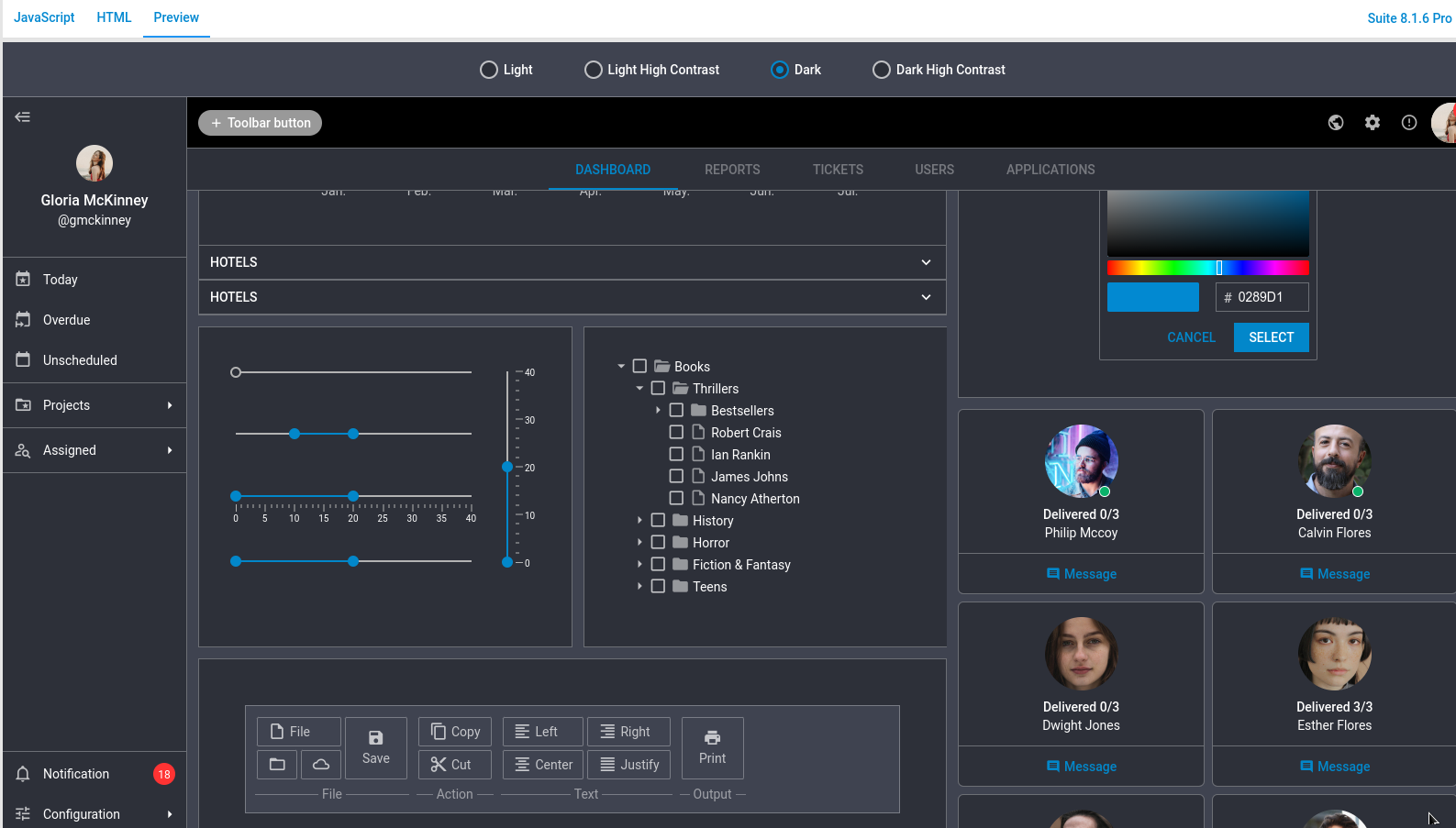Viewport: 1456px width, 828px height.
Task: Click the folder icon button below File
Action: pyautogui.click(x=277, y=764)
